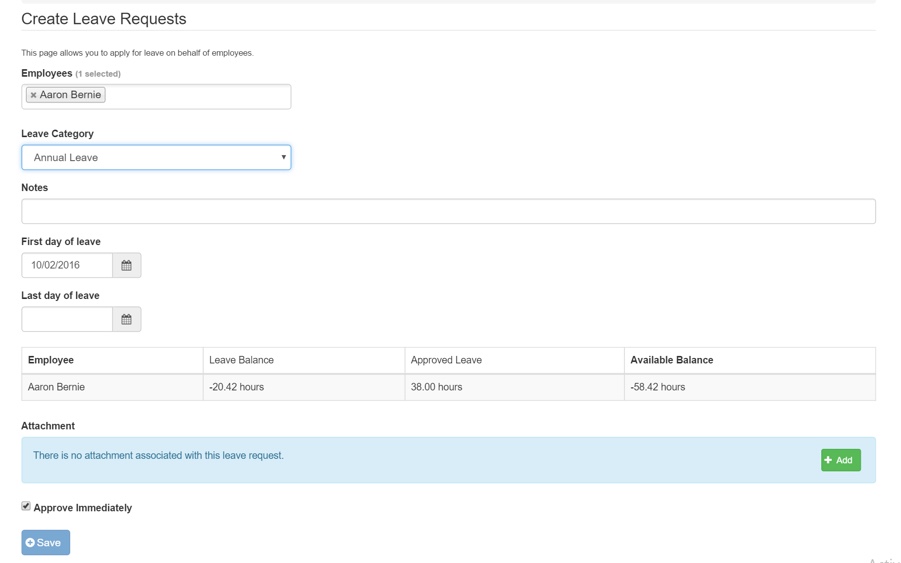The height and width of the screenshot is (563, 901).
Task: Click the Leave Category label
Action: point(57,134)
